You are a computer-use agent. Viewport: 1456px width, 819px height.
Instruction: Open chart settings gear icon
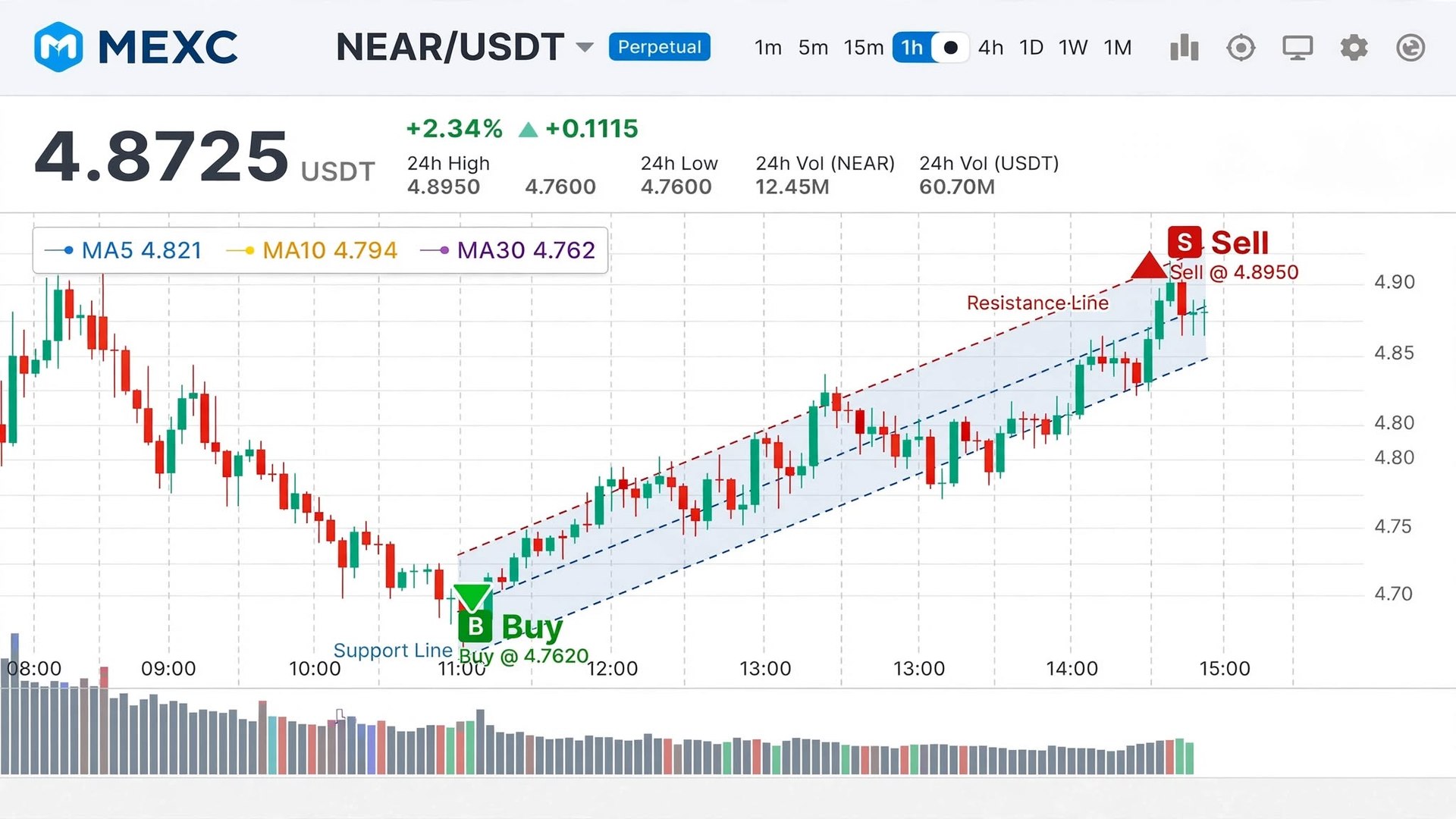[1354, 48]
